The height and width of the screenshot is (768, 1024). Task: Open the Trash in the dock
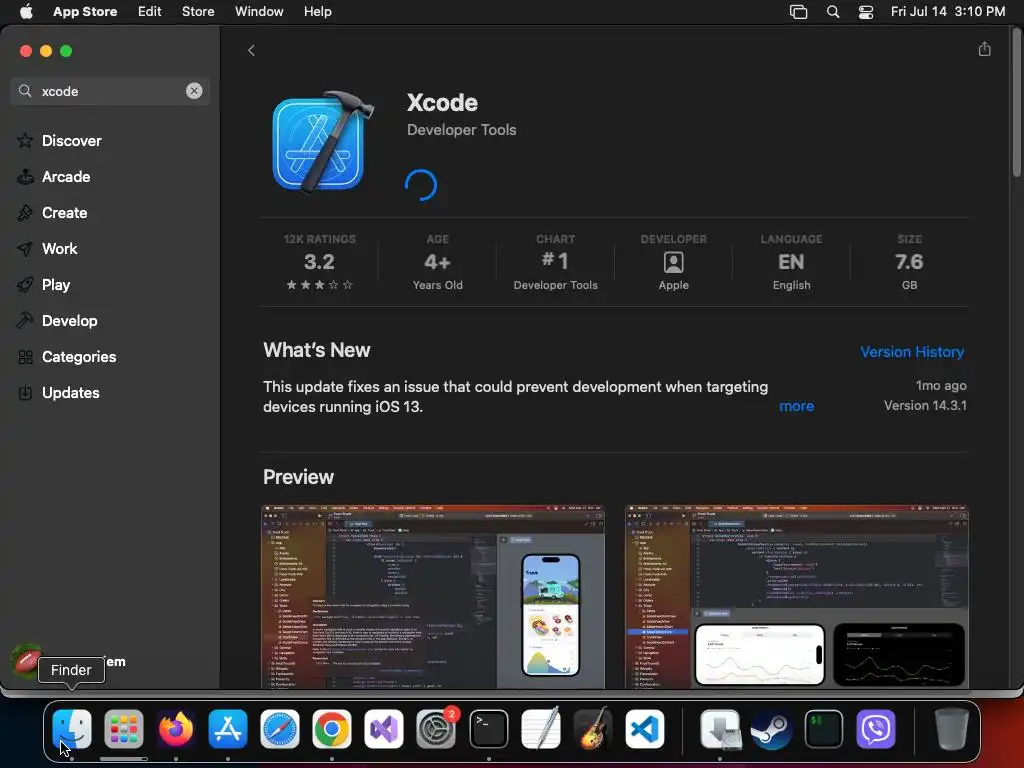(x=952, y=729)
